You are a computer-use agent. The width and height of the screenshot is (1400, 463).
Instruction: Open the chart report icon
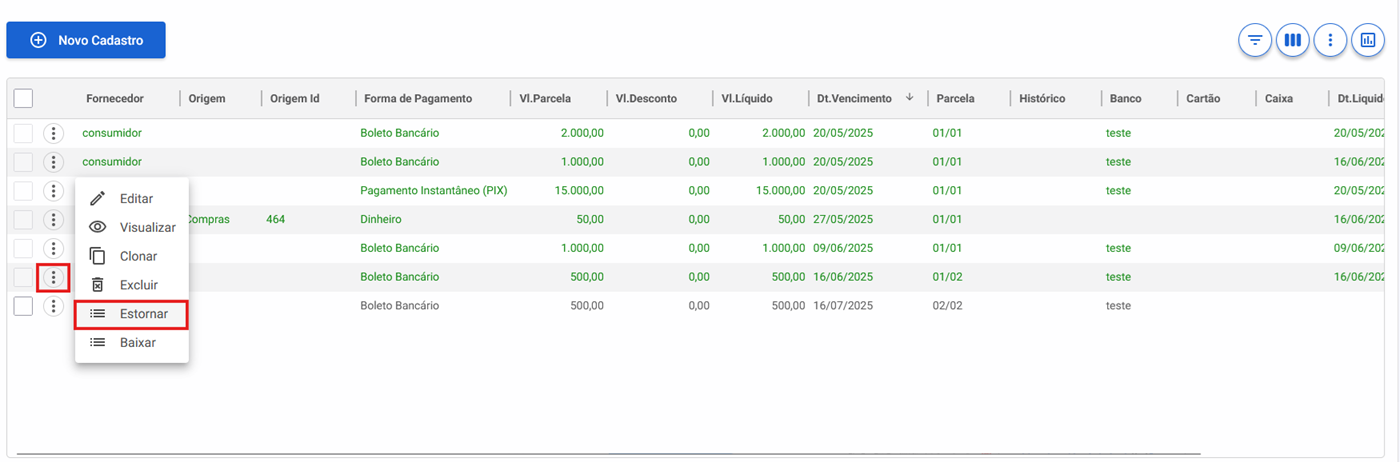click(x=1368, y=40)
